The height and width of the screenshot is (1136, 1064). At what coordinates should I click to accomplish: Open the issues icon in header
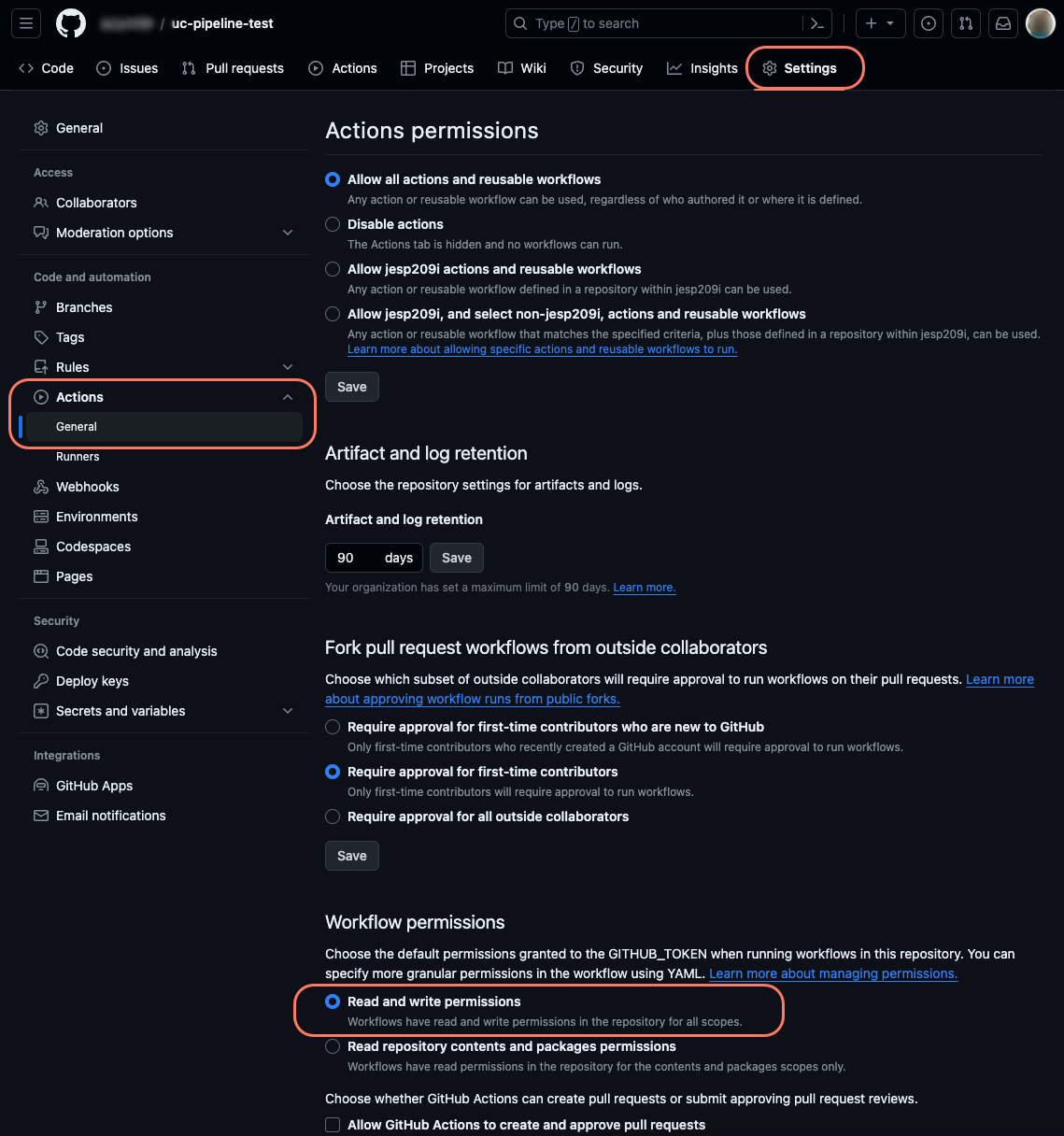929,23
